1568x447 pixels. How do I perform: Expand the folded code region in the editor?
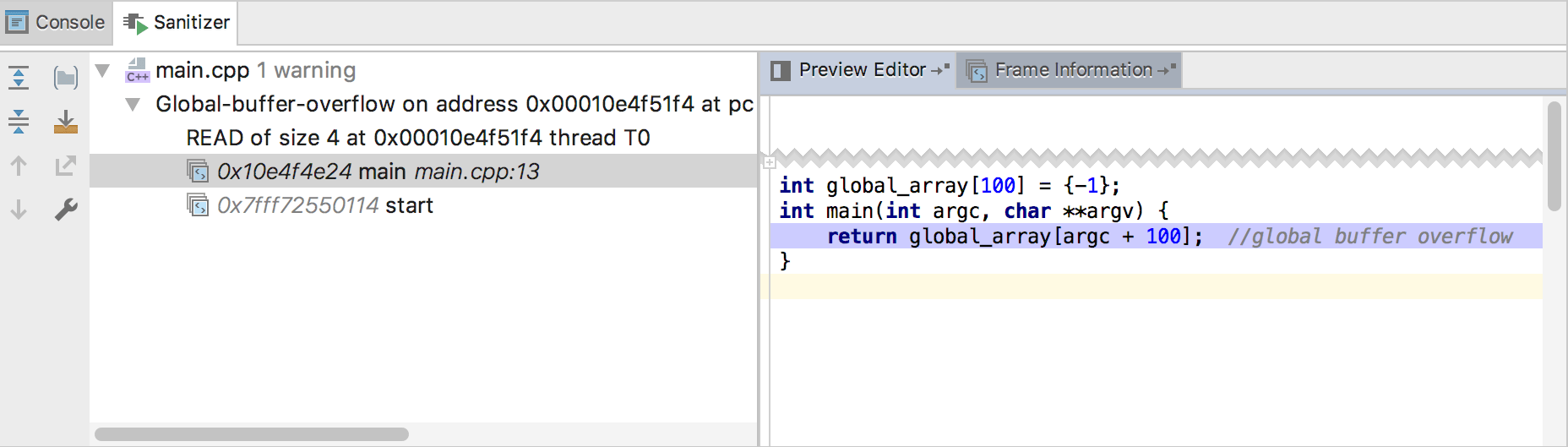tap(769, 162)
